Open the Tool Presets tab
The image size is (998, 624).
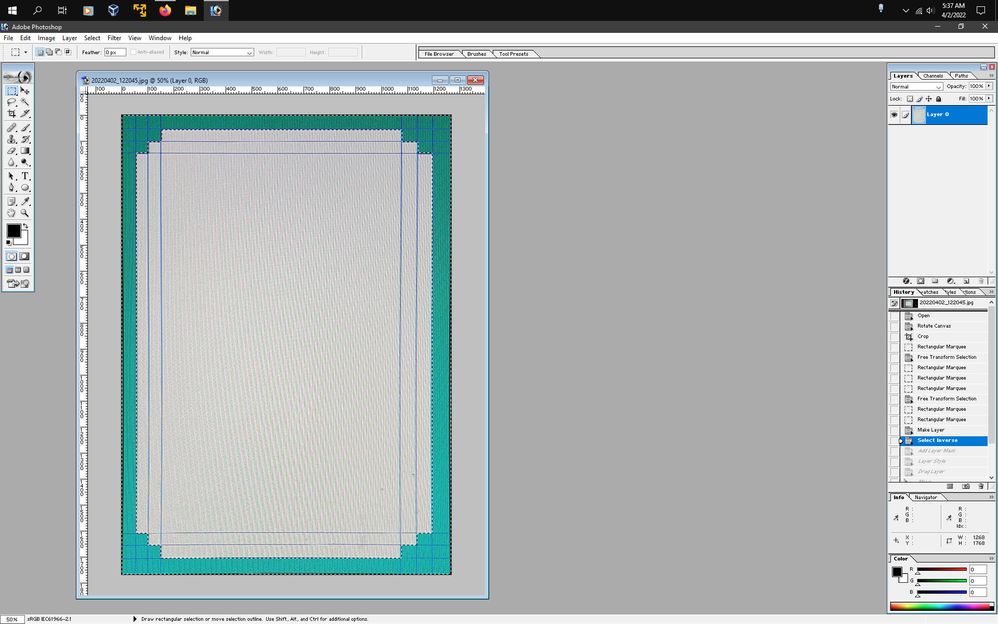point(514,54)
